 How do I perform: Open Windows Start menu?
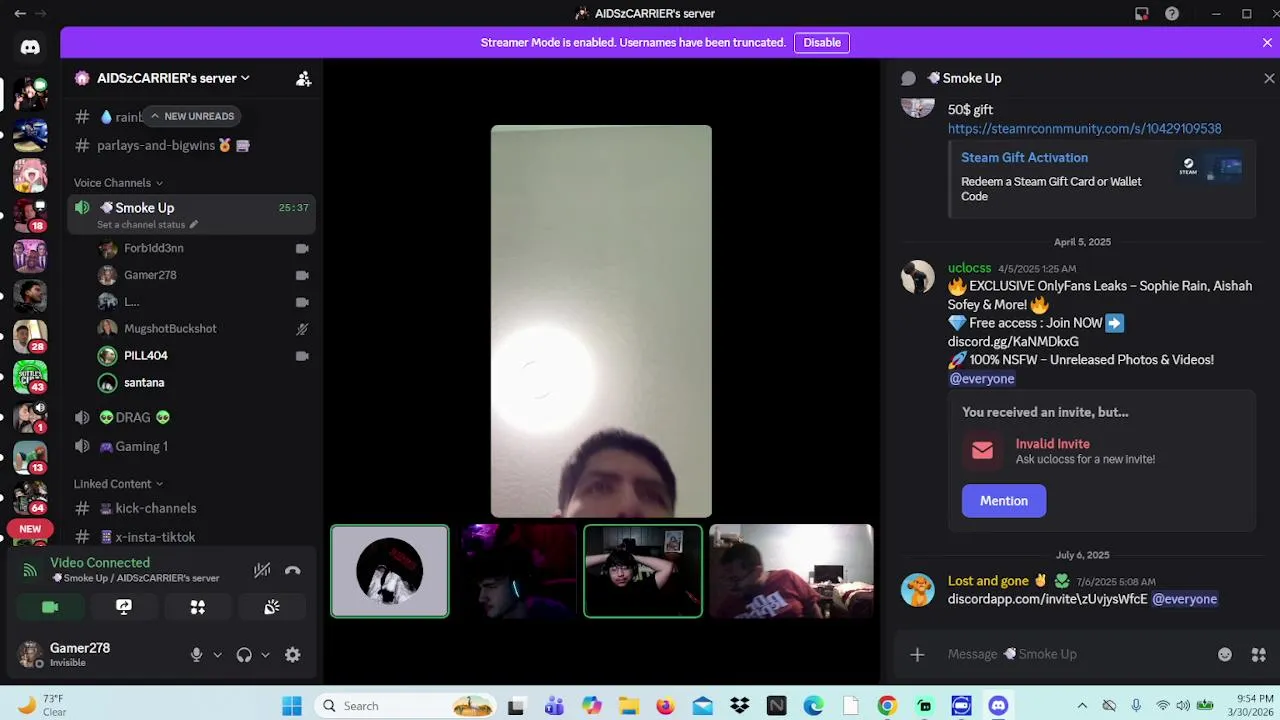[291, 706]
